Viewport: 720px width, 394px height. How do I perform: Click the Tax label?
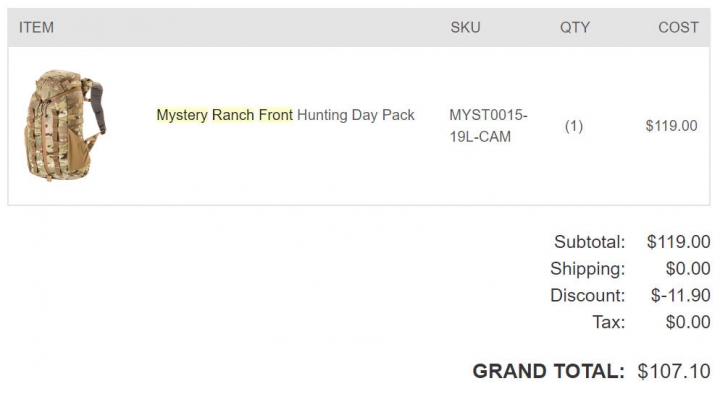coord(609,322)
